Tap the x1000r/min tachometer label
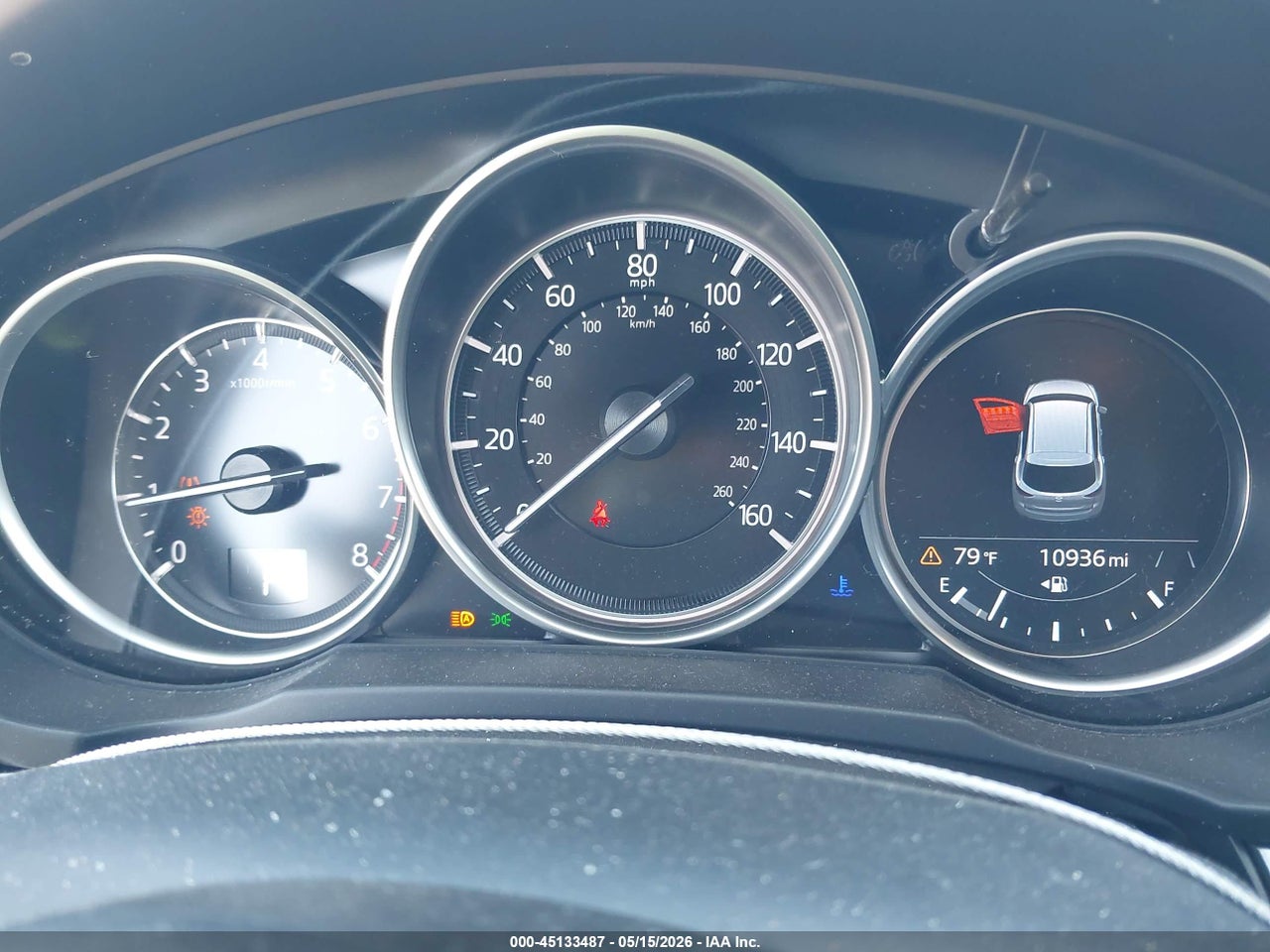 [x=262, y=384]
